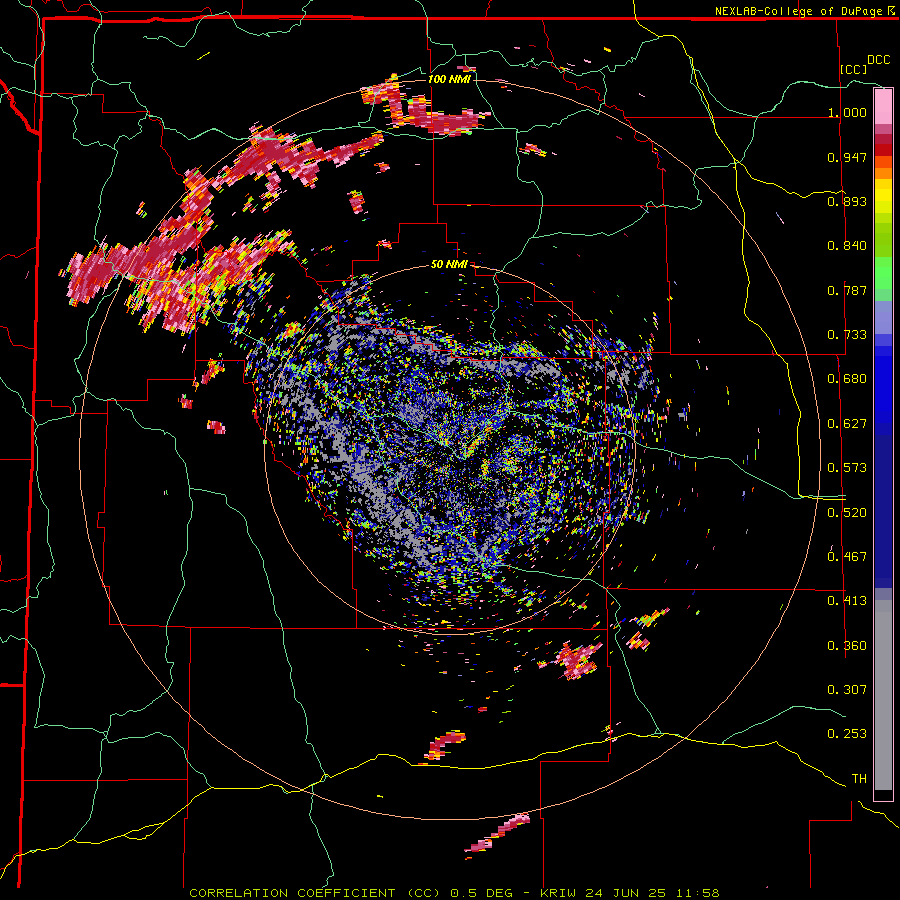Screen dimensions: 900x900
Task: Select the 0.627 value on the color scale
Action: (x=847, y=424)
